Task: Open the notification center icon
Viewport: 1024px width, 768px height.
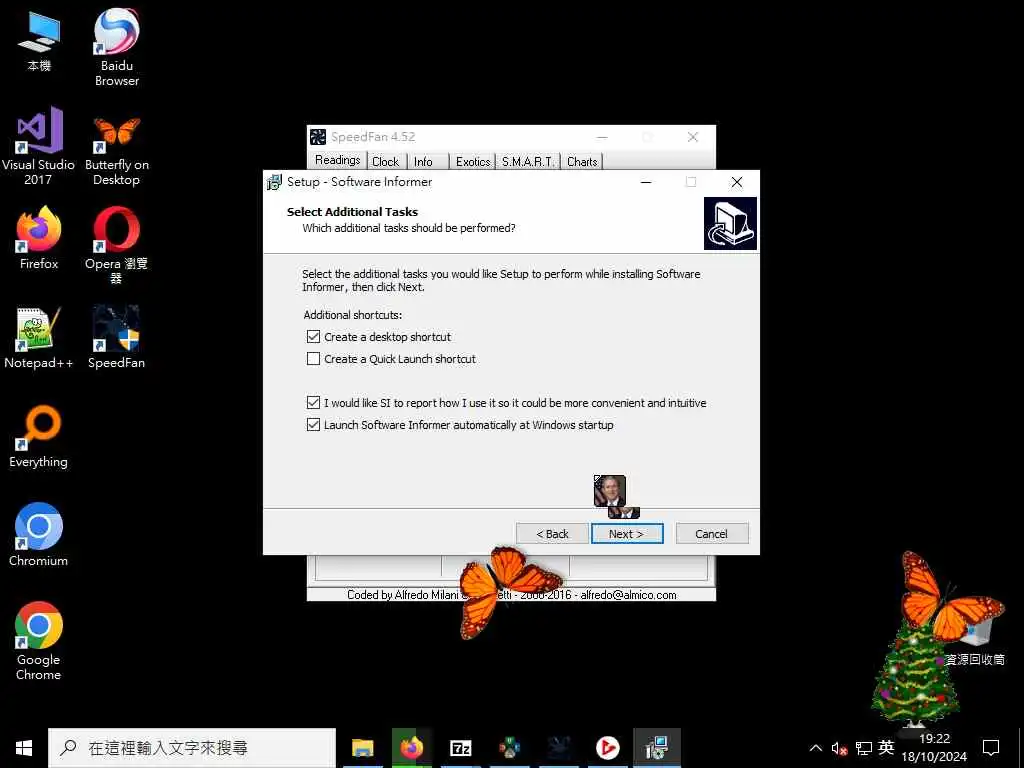Action: pyautogui.click(x=991, y=748)
